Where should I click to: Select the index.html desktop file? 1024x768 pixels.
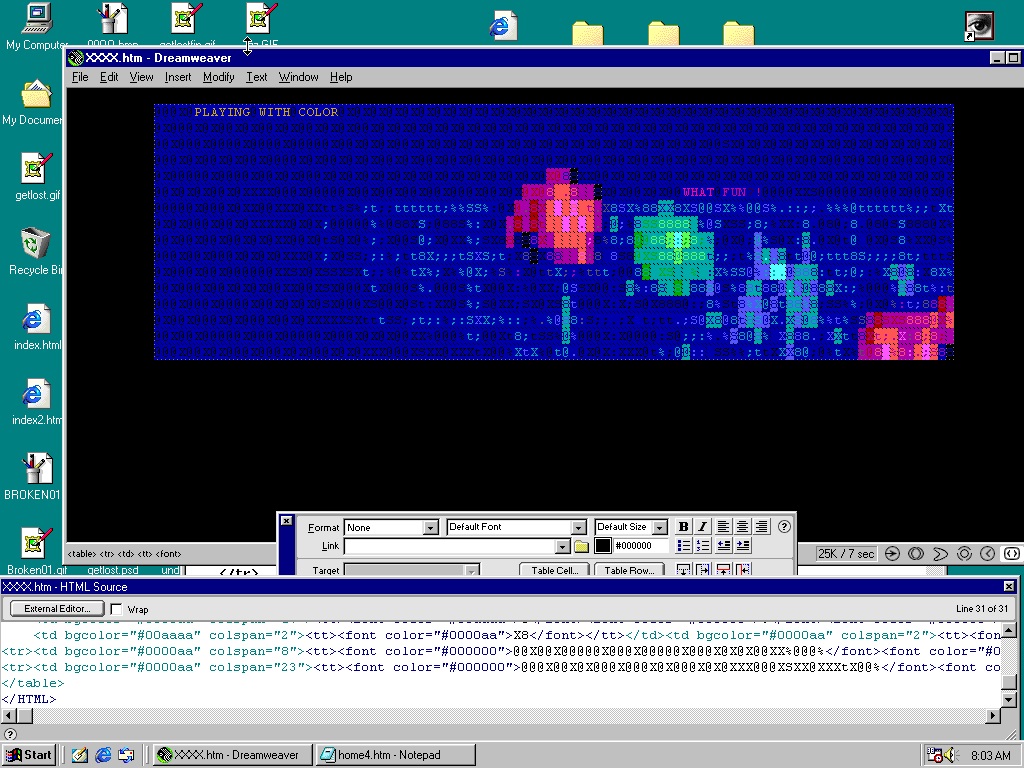tap(37, 327)
